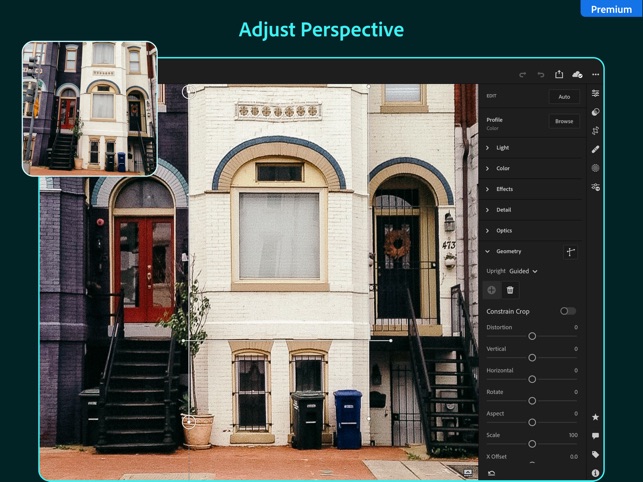Click the Distortion slider handle
The image size is (643, 482).
[x=532, y=336]
